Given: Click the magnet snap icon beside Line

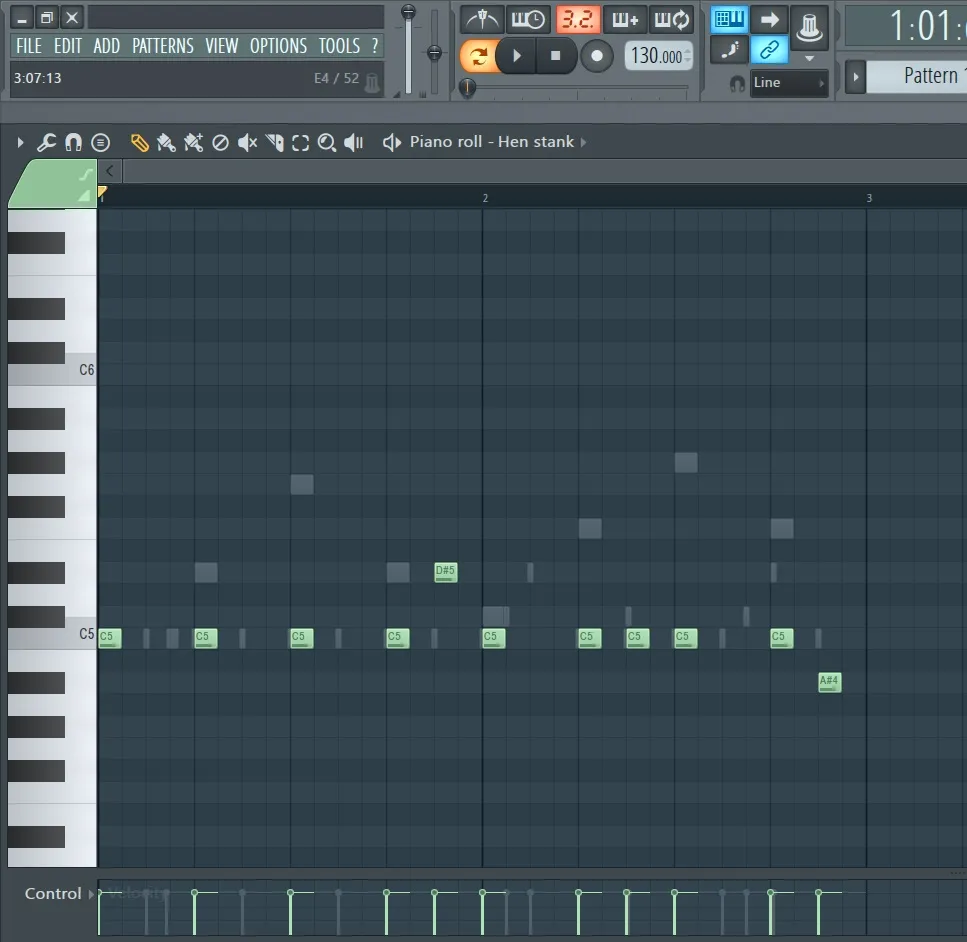Looking at the screenshot, I should pyautogui.click(x=737, y=83).
